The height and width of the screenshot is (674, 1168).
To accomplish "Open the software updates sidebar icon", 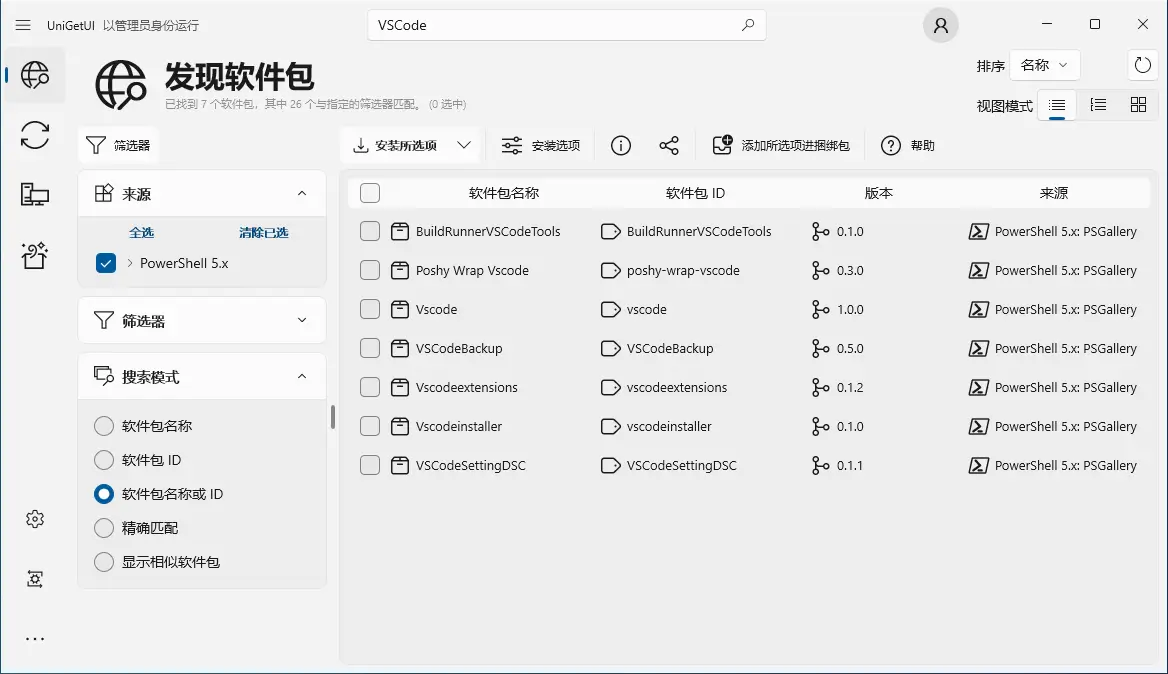I will click(x=35, y=135).
